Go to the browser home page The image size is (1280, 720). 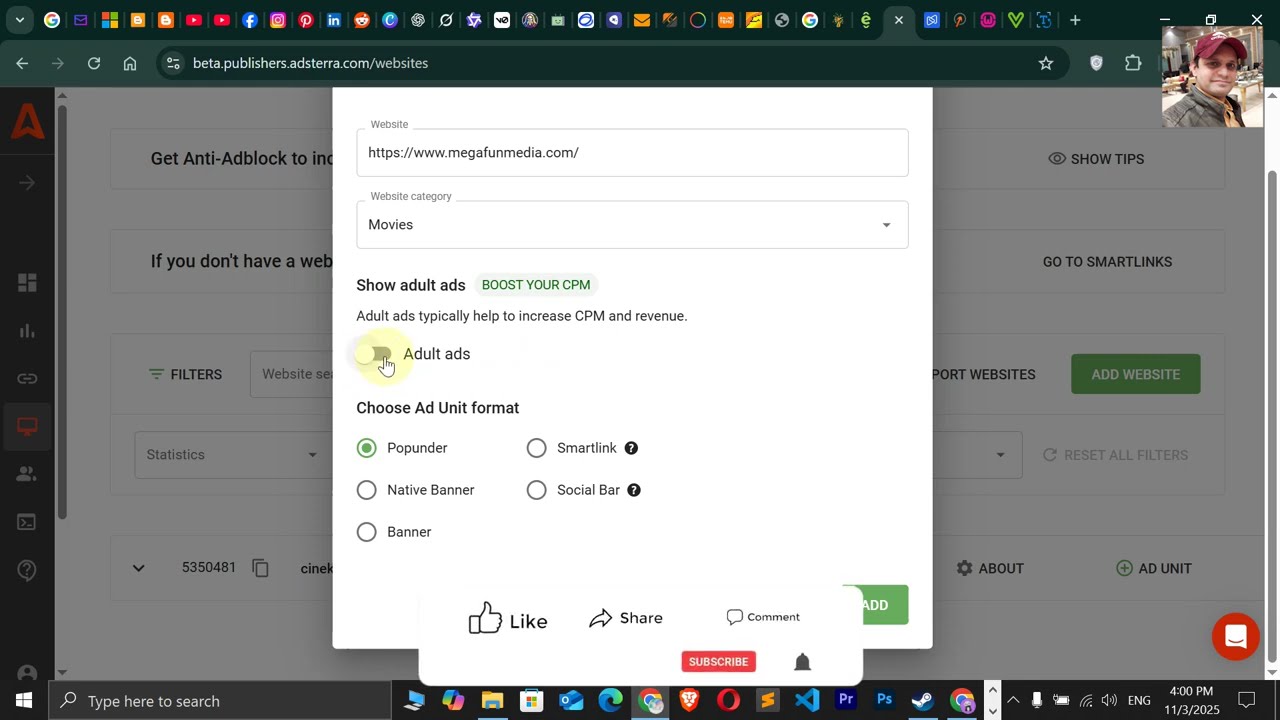click(130, 63)
